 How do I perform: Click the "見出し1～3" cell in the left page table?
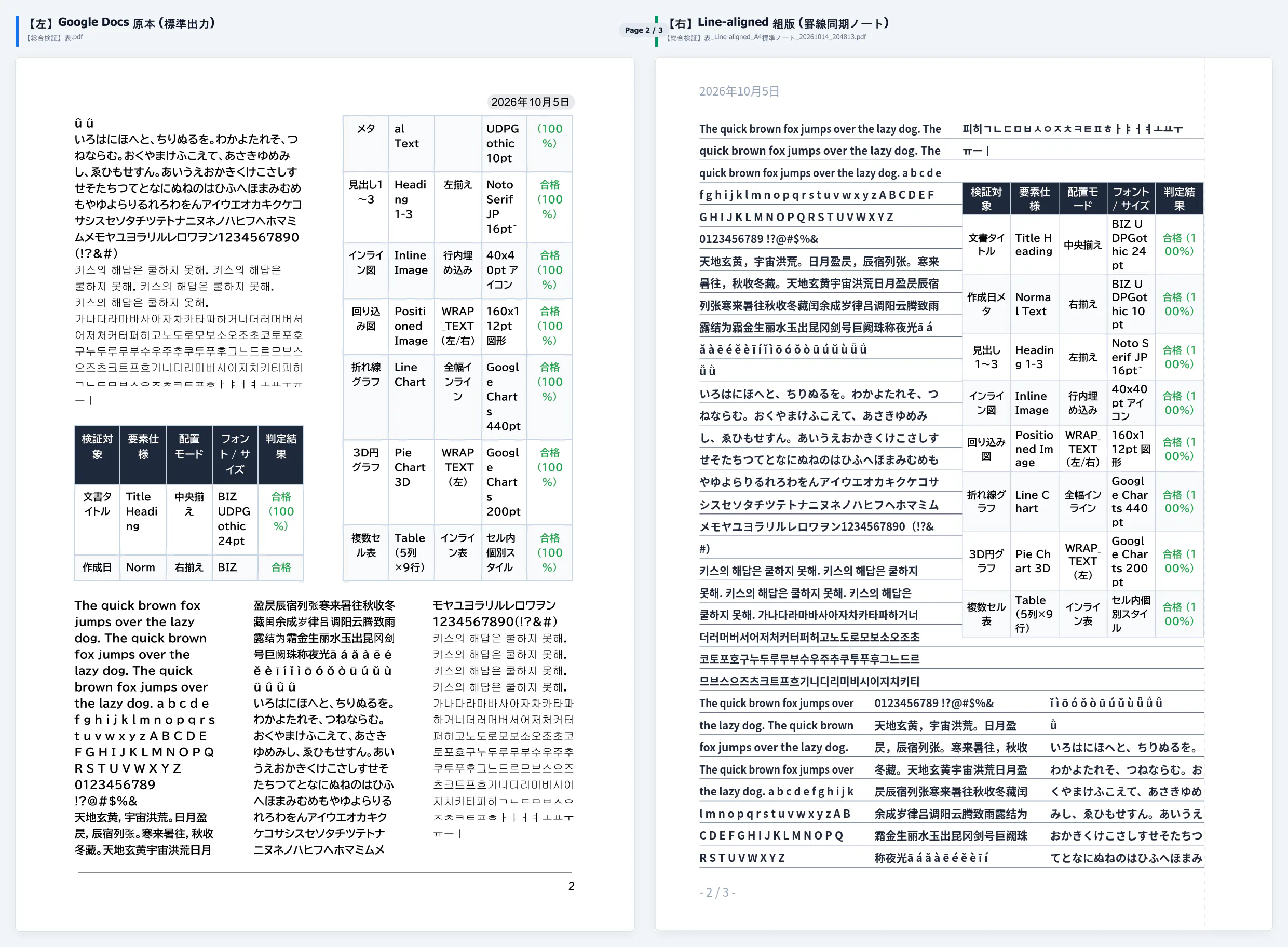[365, 206]
